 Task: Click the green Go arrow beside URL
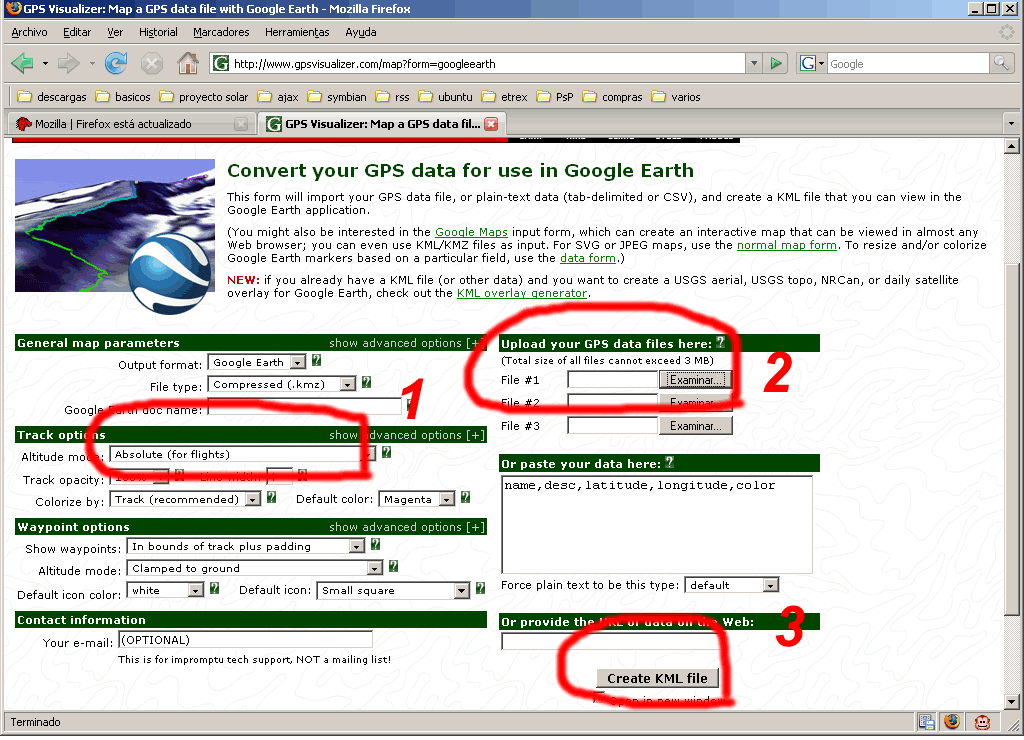[776, 63]
